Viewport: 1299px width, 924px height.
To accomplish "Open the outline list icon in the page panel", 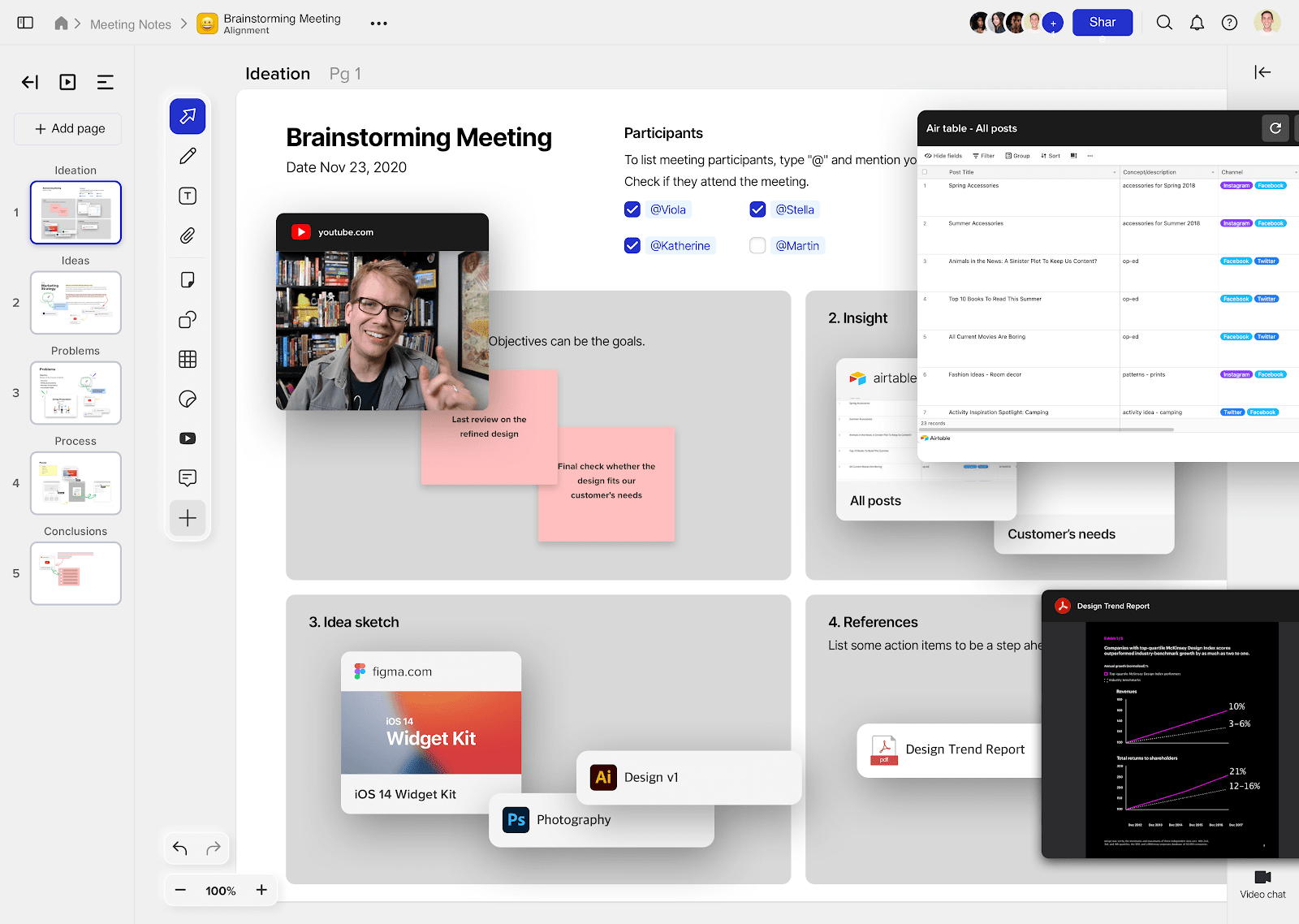I will pyautogui.click(x=105, y=82).
